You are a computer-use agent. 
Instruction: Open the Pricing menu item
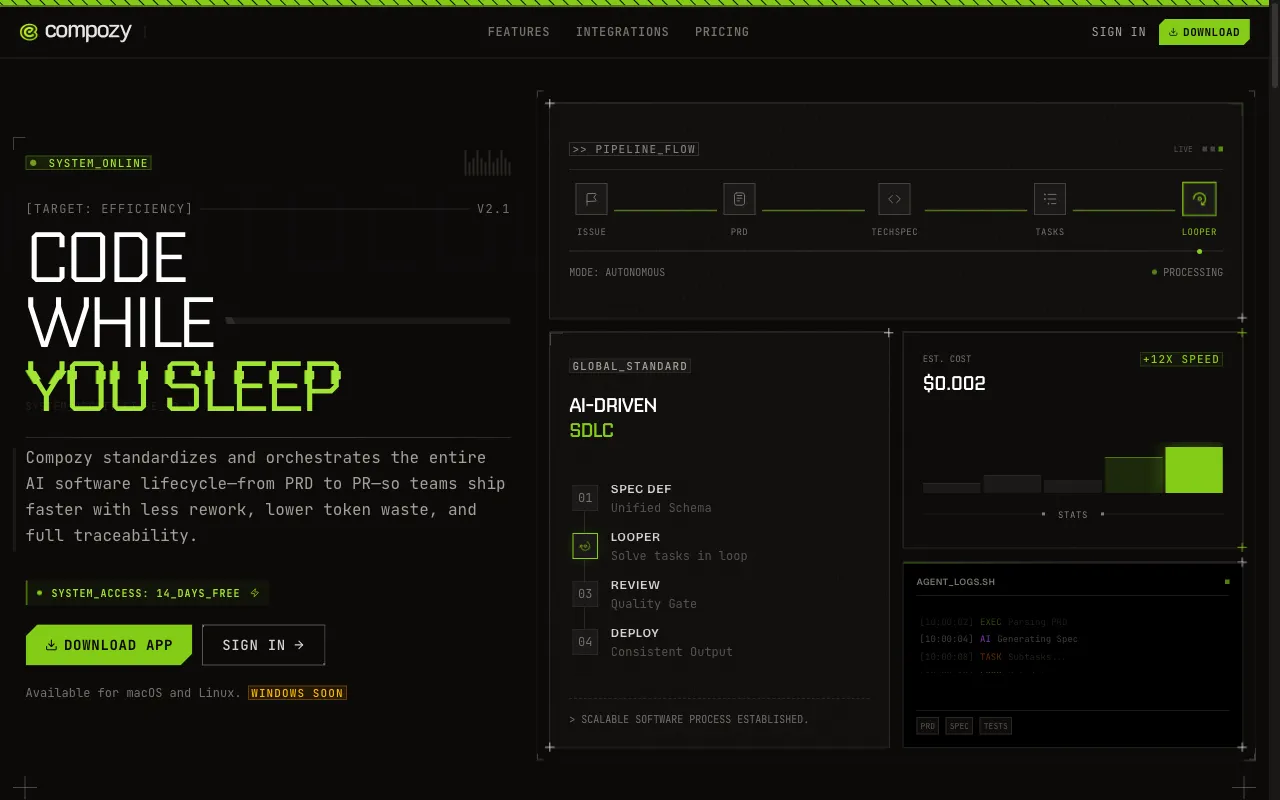click(722, 32)
